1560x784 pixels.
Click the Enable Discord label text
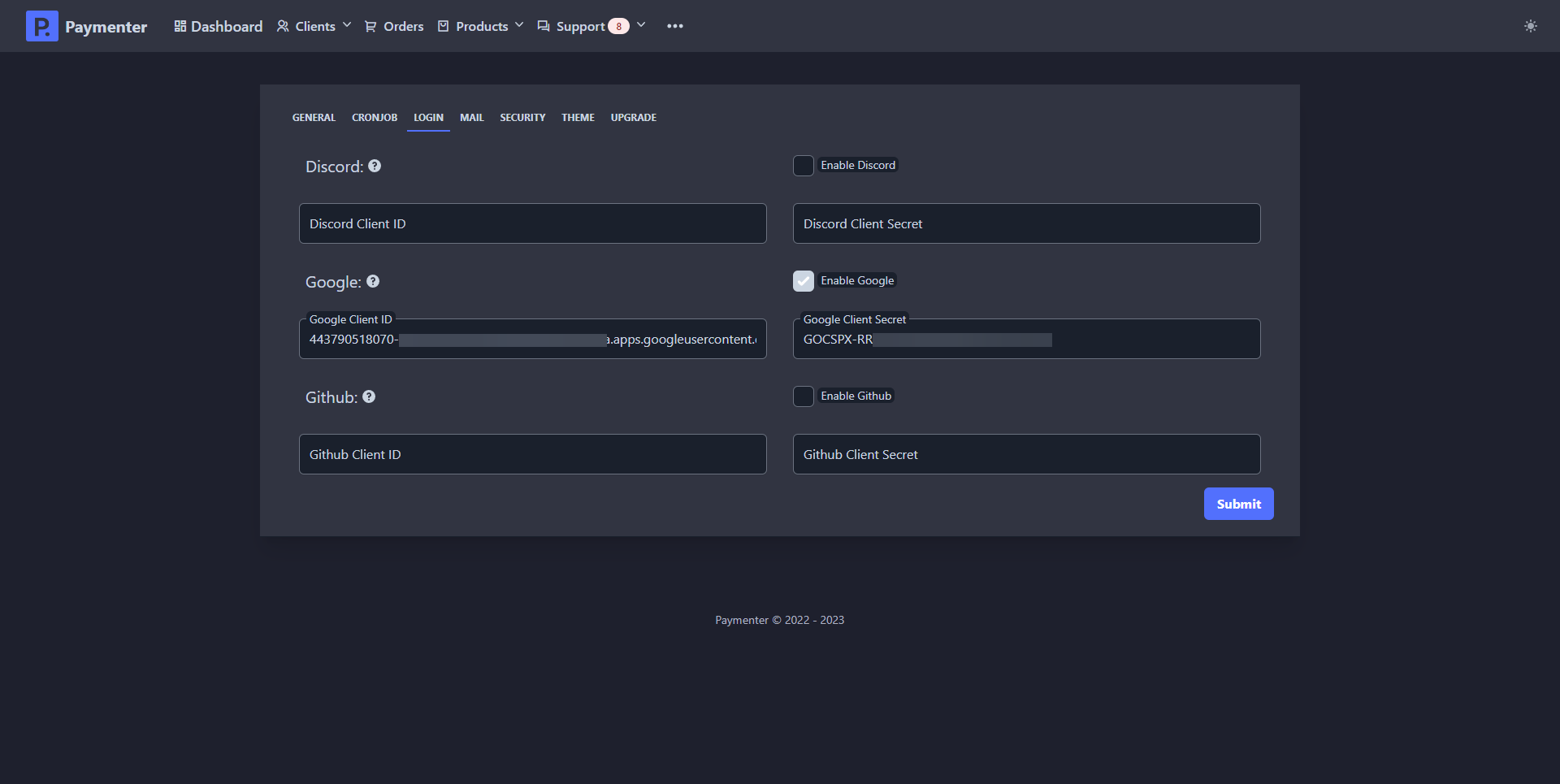(858, 165)
